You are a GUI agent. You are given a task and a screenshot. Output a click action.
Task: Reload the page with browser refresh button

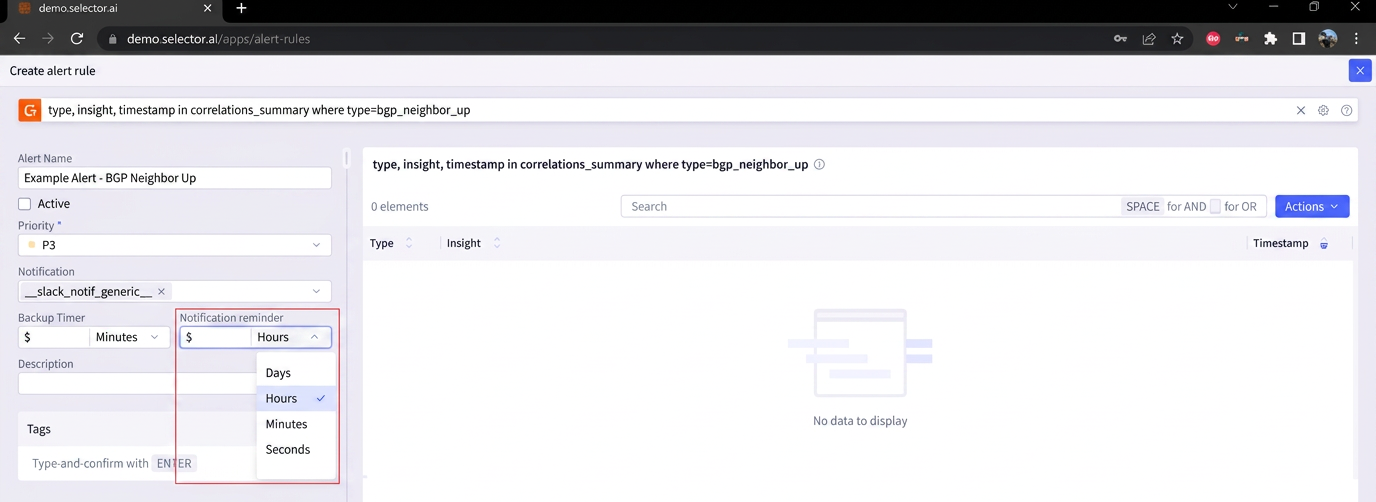click(77, 39)
